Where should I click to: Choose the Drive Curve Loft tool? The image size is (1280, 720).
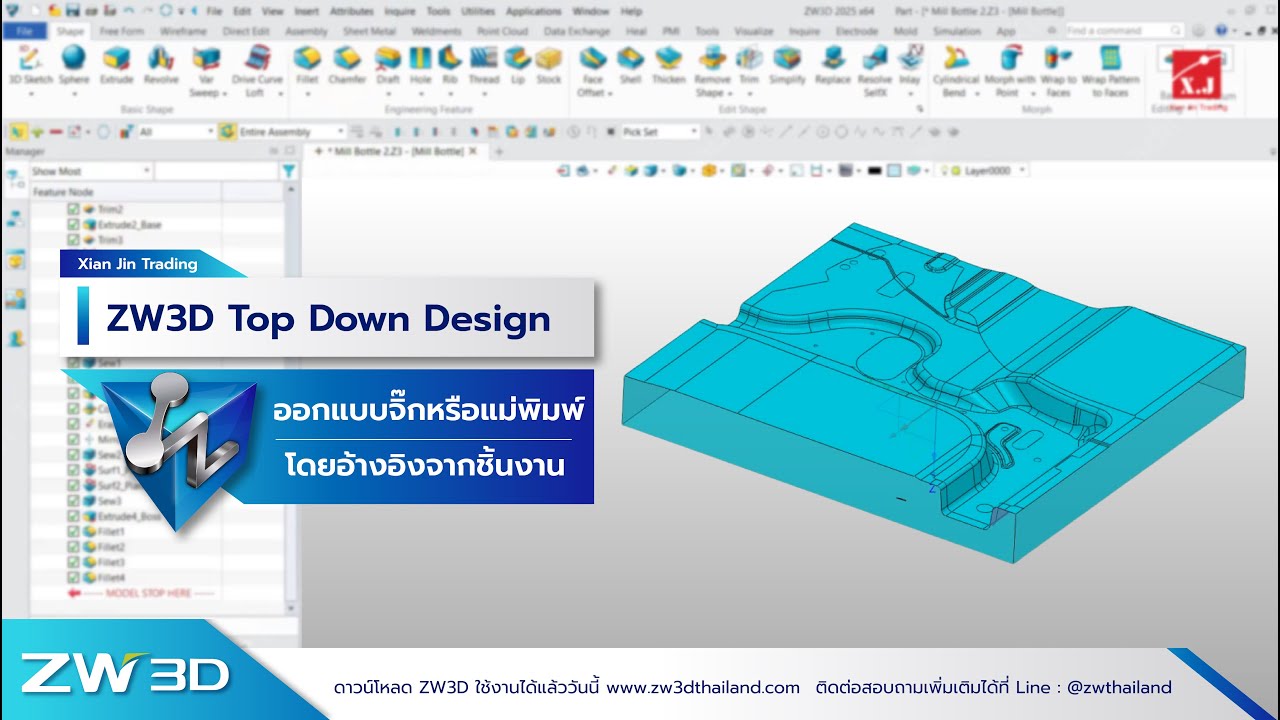click(257, 70)
